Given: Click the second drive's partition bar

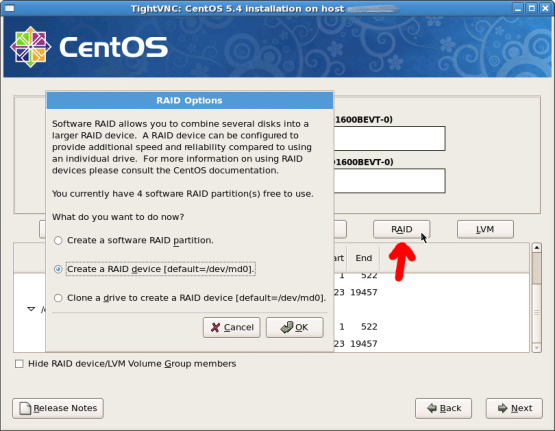Looking at the screenshot, I should pyautogui.click(x=389, y=181).
